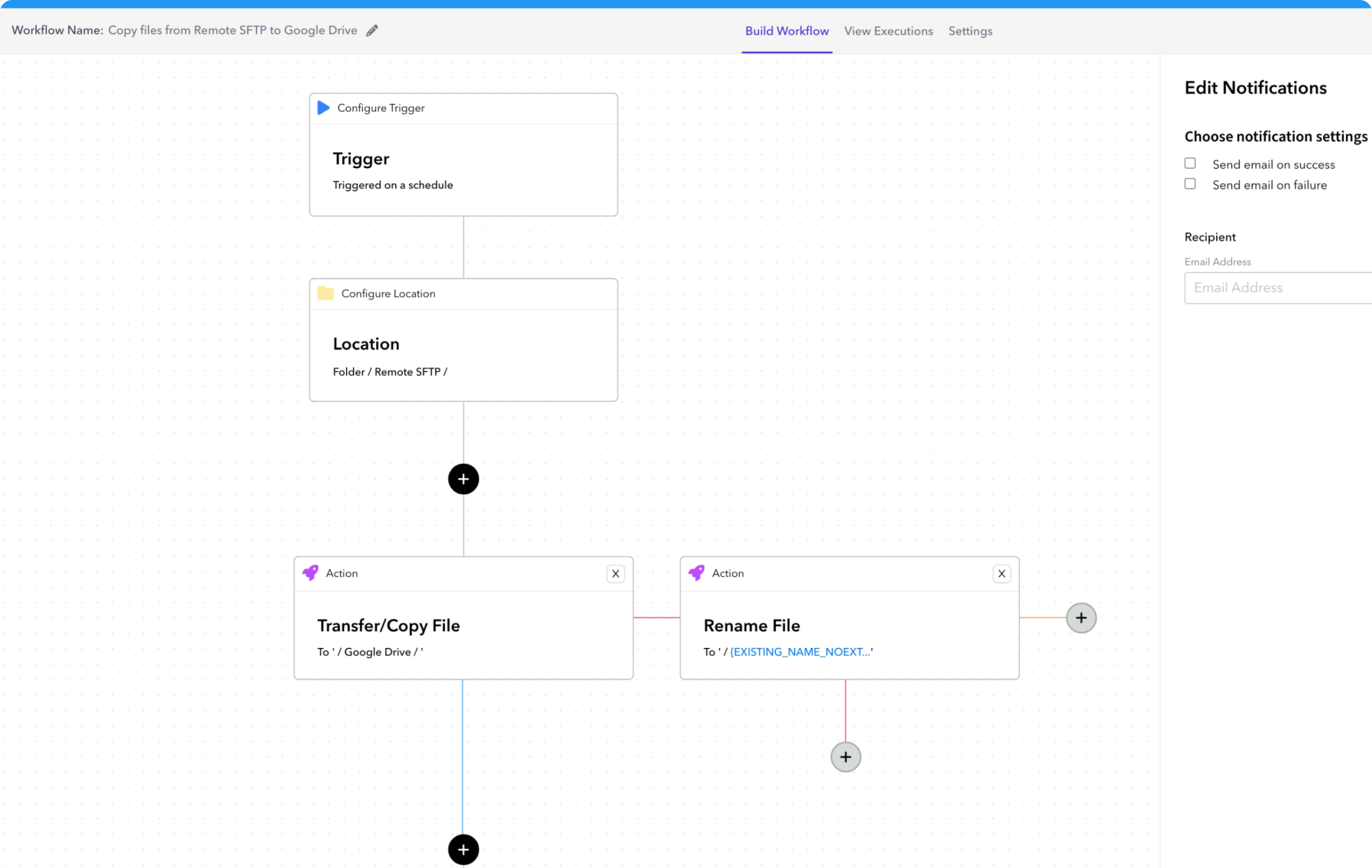1372x868 pixels.
Task: Add step with plus below Rename File
Action: tap(845, 757)
